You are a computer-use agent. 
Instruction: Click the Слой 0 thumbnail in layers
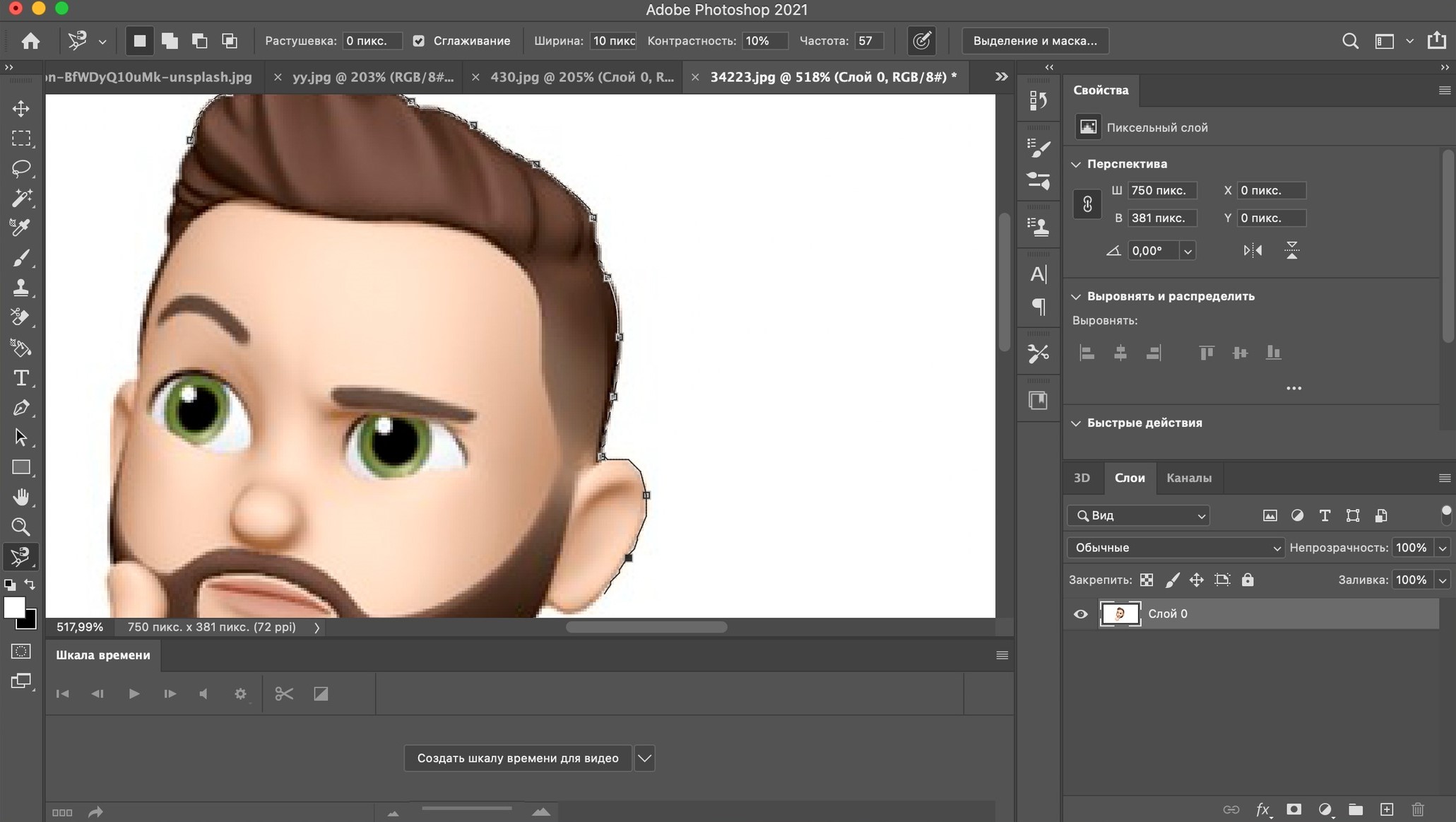(x=1119, y=613)
